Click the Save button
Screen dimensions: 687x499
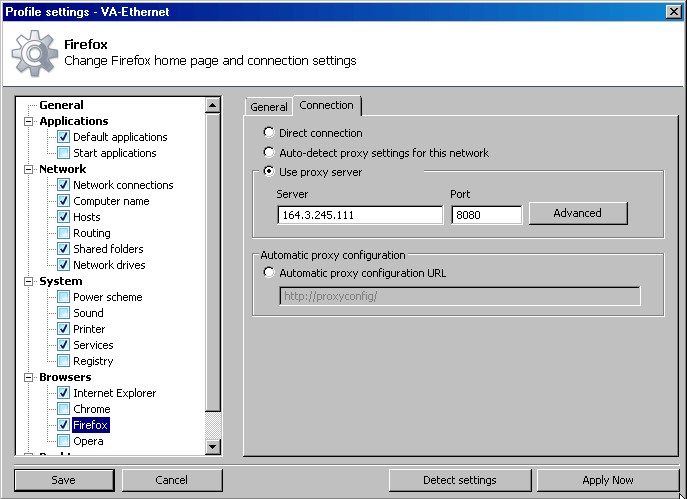[64, 480]
